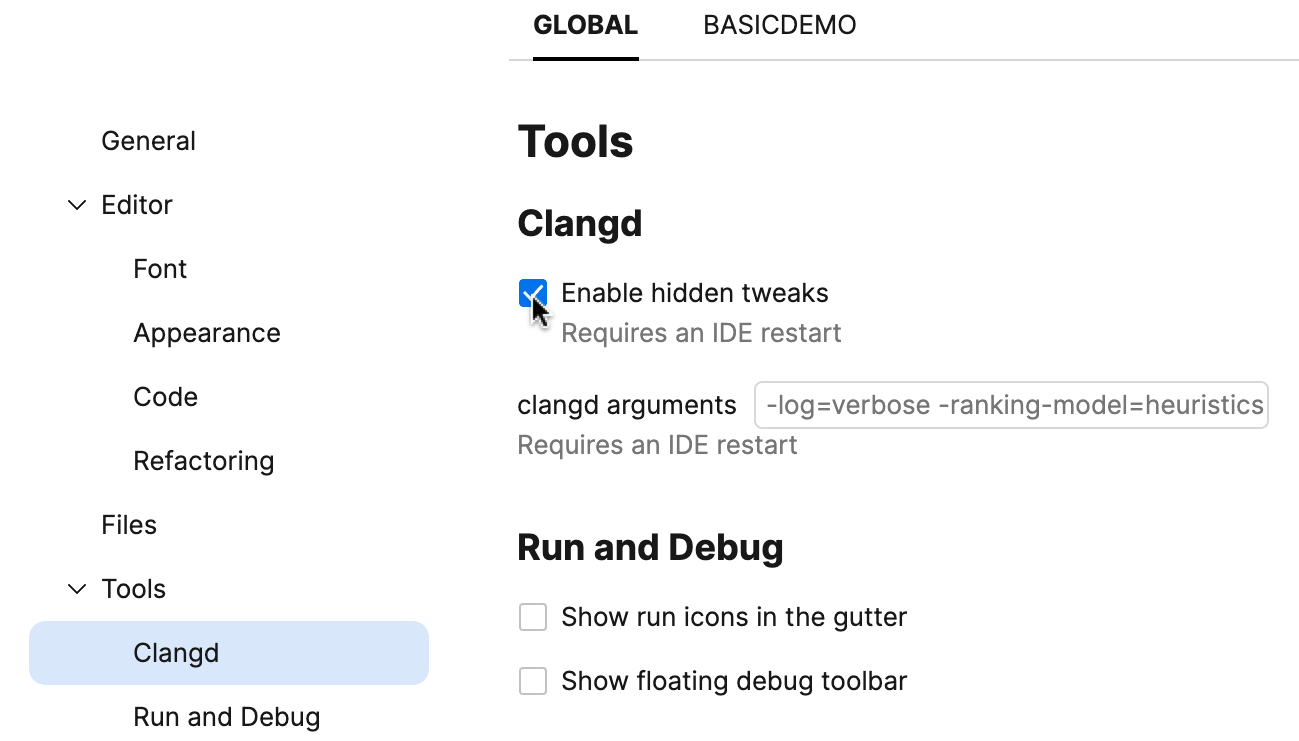Image resolution: width=1299 pixels, height=741 pixels.
Task: Collapse the Editor section in the sidebar
Action: [77, 205]
